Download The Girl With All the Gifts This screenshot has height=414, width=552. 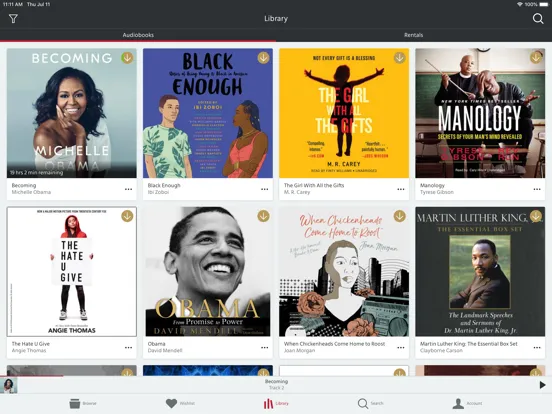tap(400, 57)
